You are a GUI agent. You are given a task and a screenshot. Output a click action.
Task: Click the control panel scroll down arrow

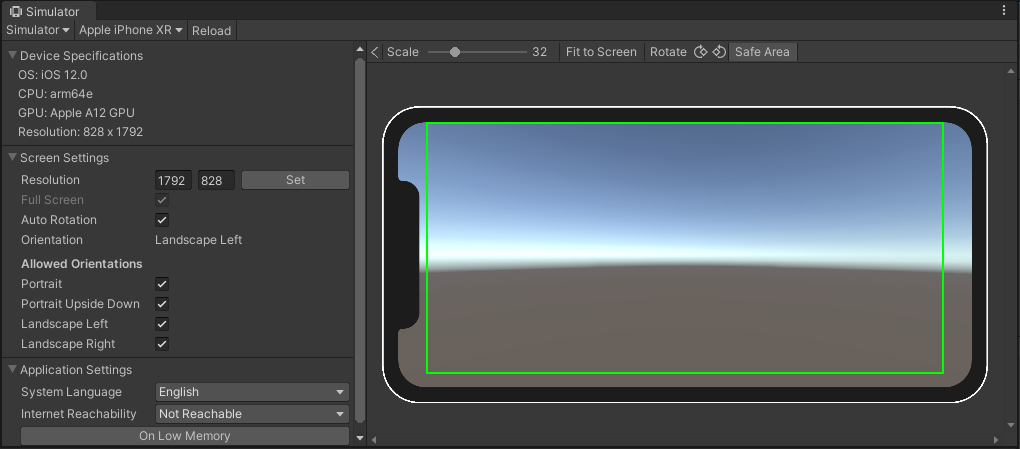pos(360,439)
